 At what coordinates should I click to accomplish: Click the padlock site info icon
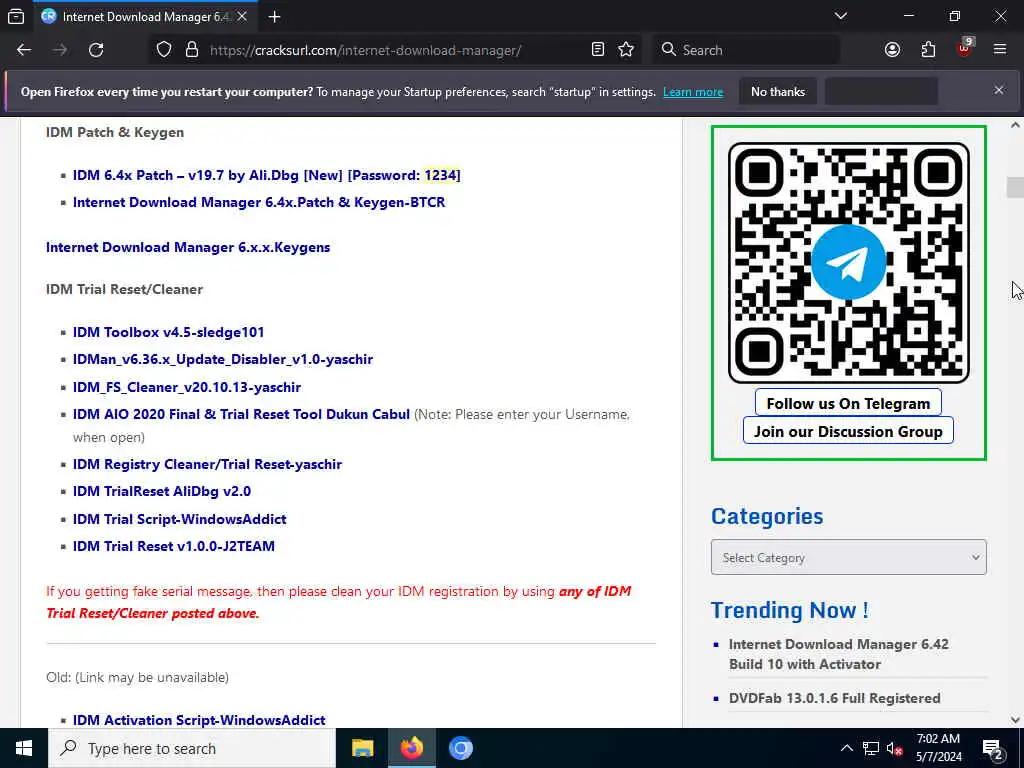click(191, 50)
